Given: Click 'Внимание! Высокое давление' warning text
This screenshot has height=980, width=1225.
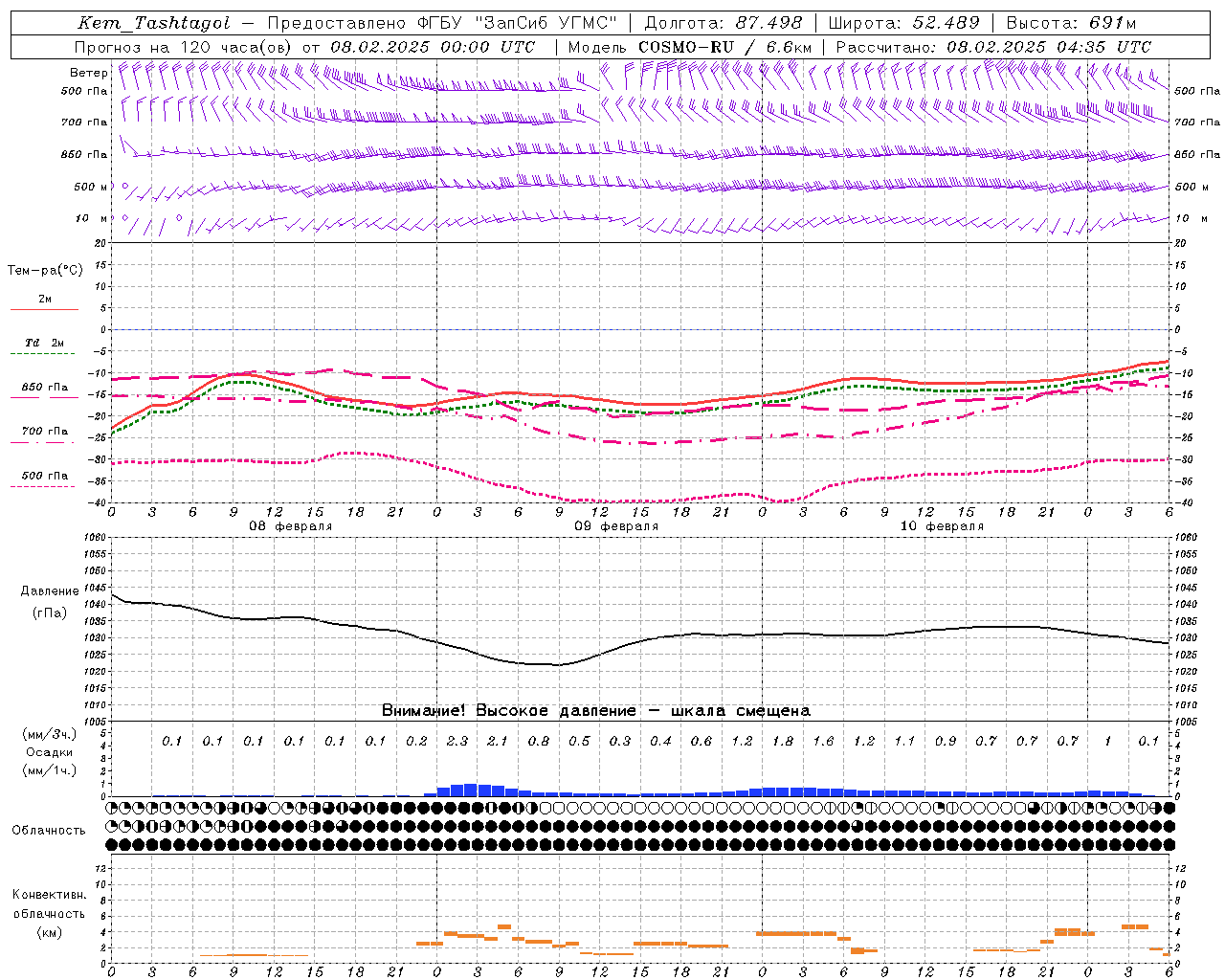Looking at the screenshot, I should pyautogui.click(x=509, y=711).
